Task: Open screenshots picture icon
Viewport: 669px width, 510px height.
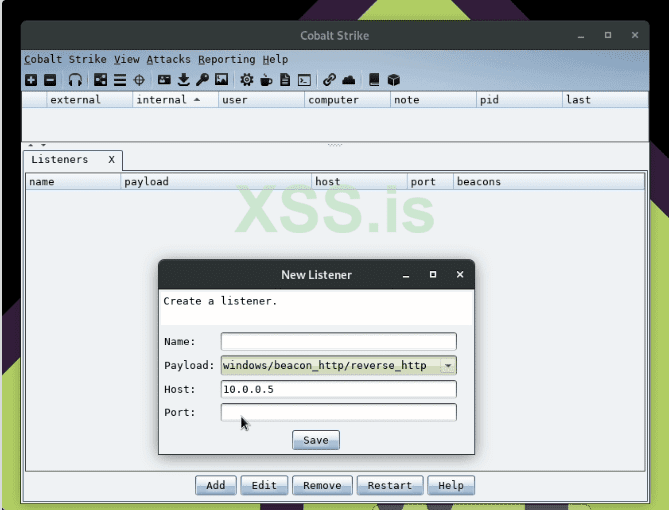Action: [x=221, y=80]
